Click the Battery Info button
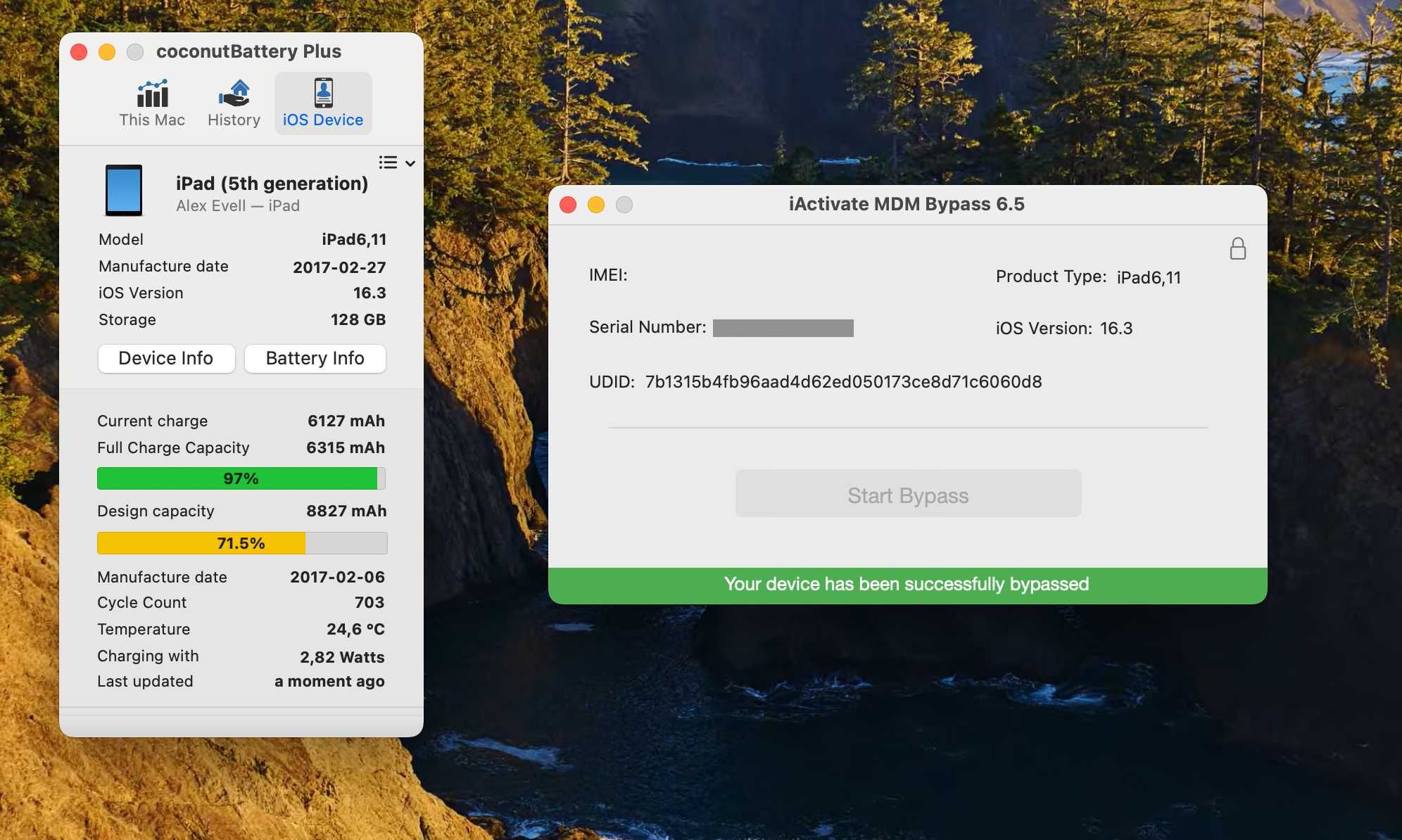The width and height of the screenshot is (1402, 840). 315,358
